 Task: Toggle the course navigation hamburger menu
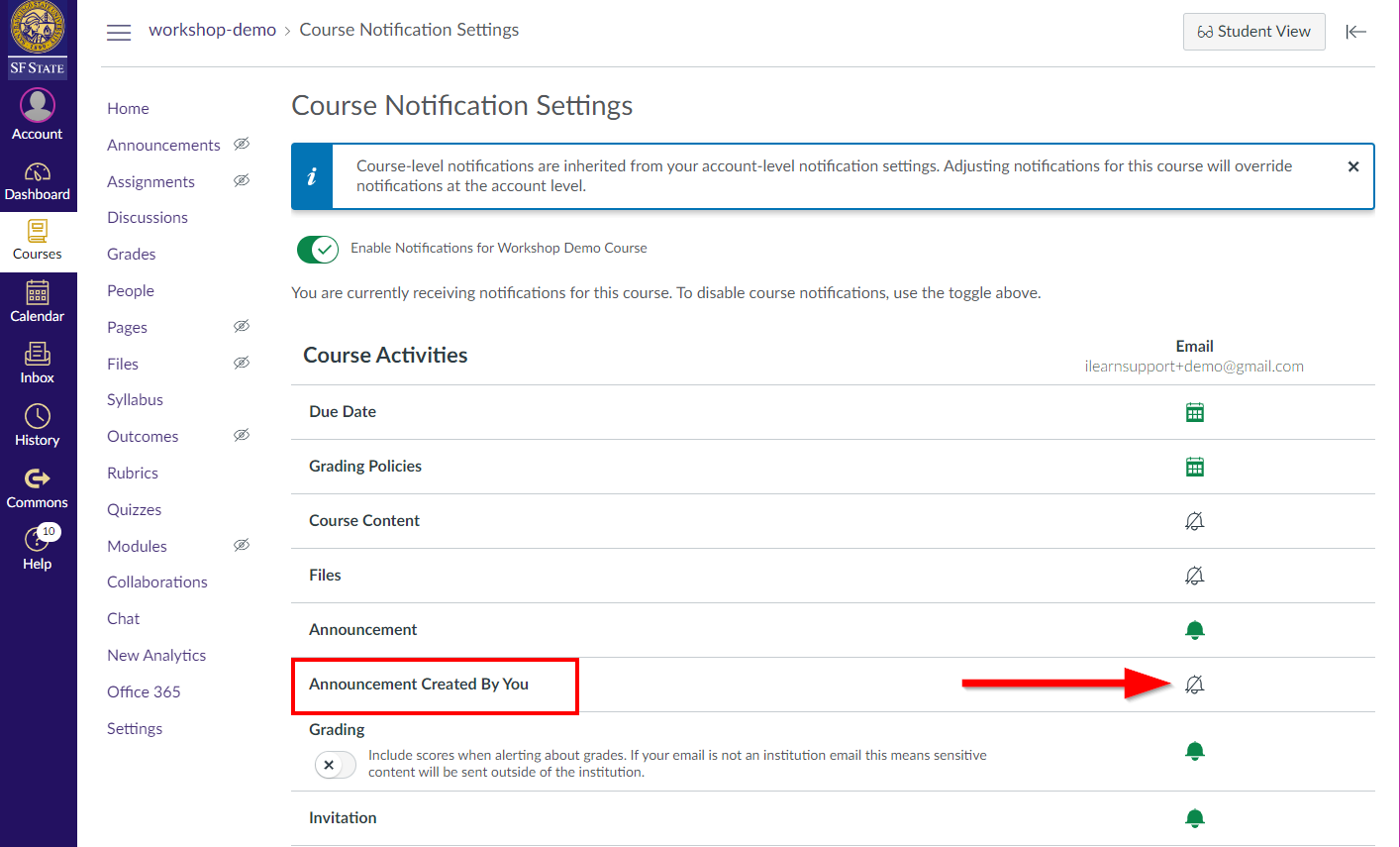tap(119, 32)
